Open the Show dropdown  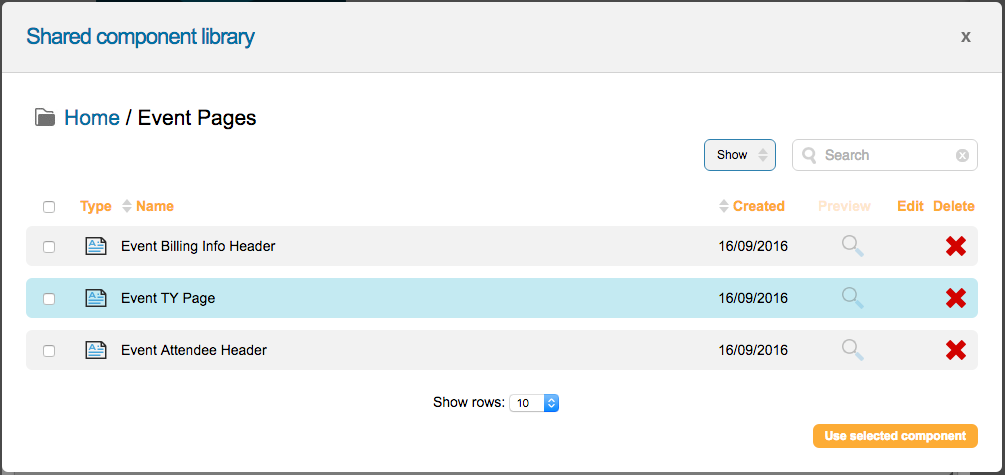(x=739, y=155)
